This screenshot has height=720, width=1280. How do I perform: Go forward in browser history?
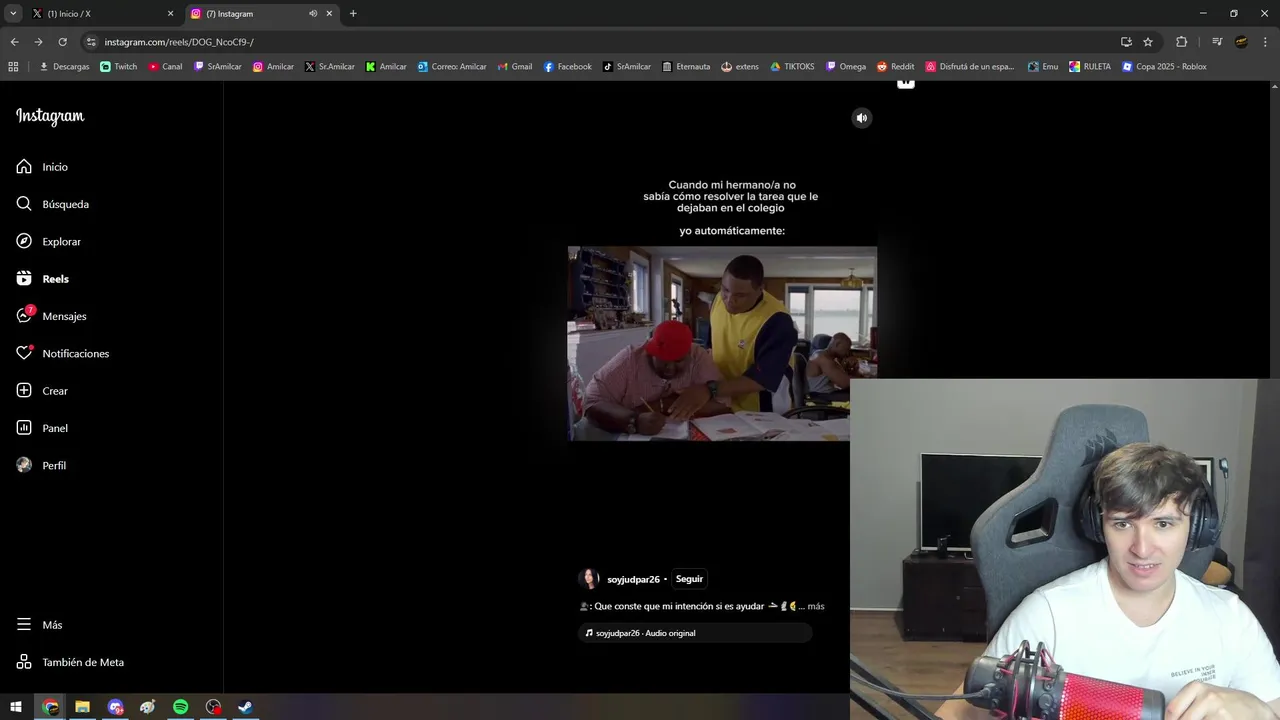point(38,42)
